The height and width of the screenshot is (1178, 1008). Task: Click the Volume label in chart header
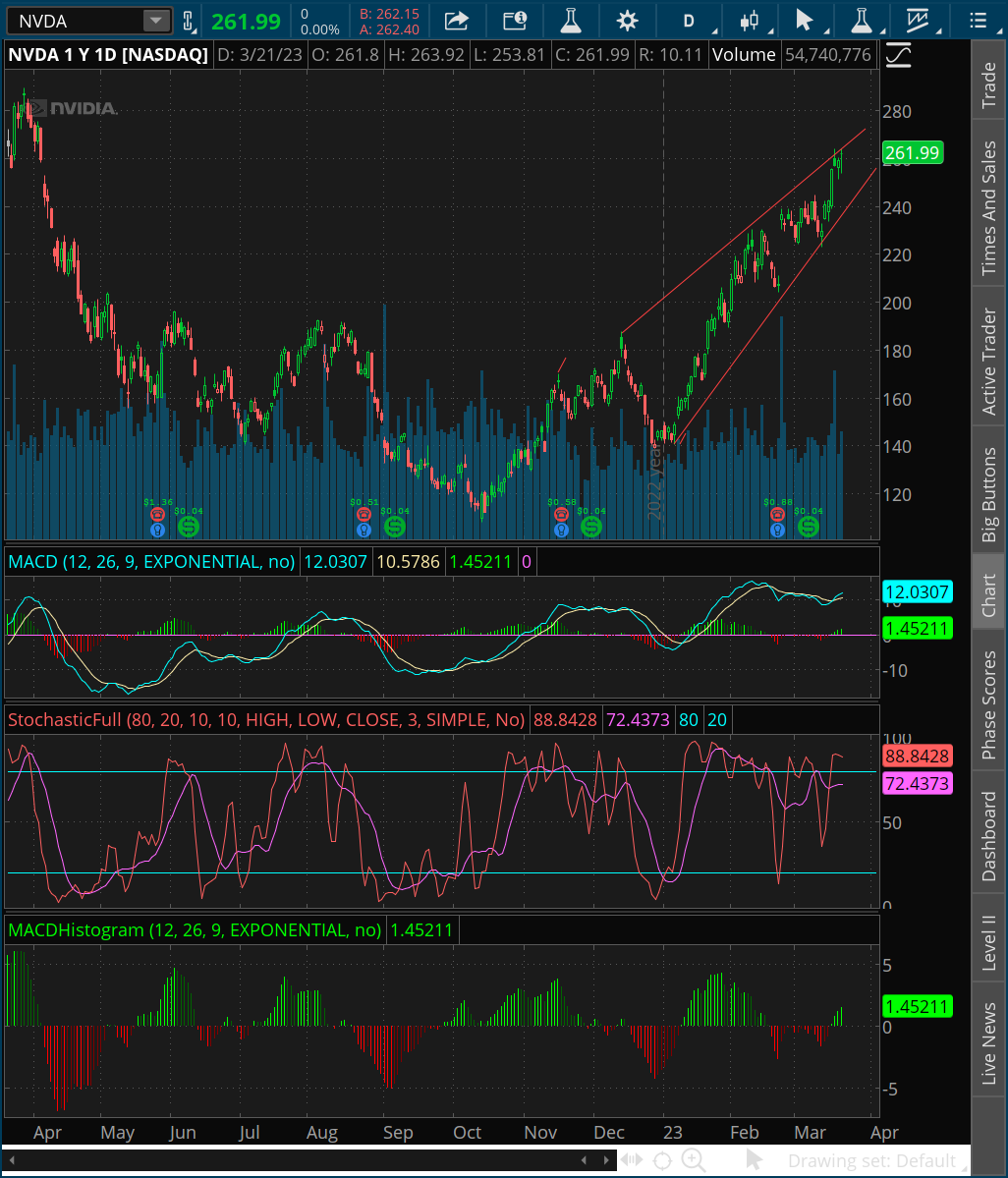point(744,55)
